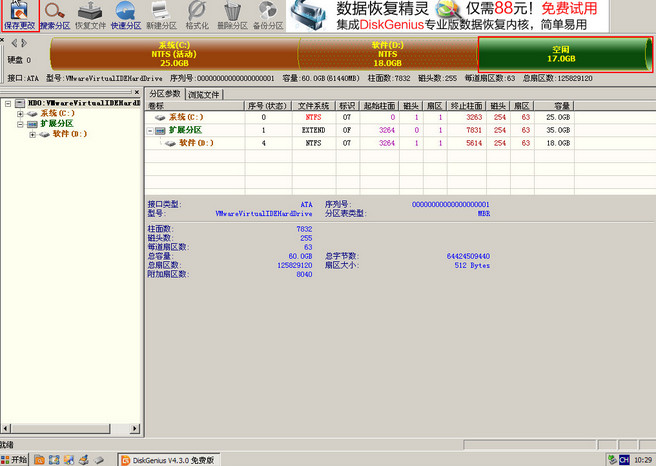Click the 开始 Start button on the taskbar
The height and width of the screenshot is (466, 656).
(x=15, y=459)
